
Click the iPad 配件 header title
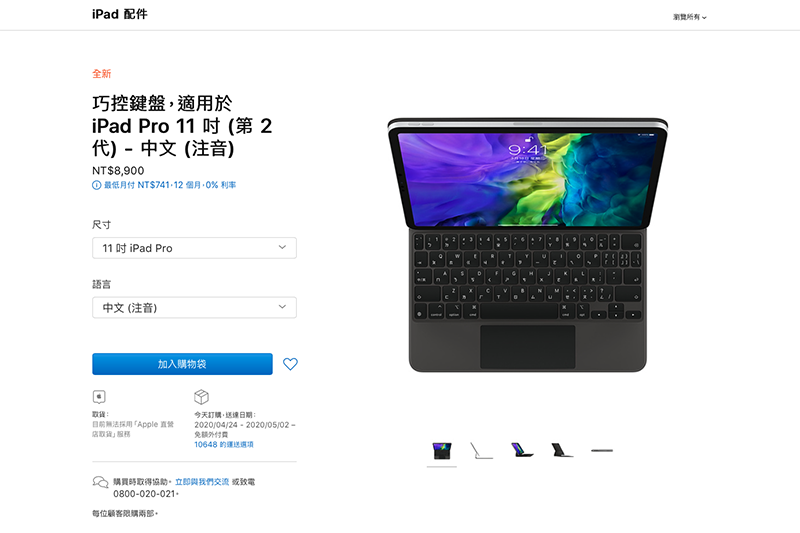click(x=120, y=14)
